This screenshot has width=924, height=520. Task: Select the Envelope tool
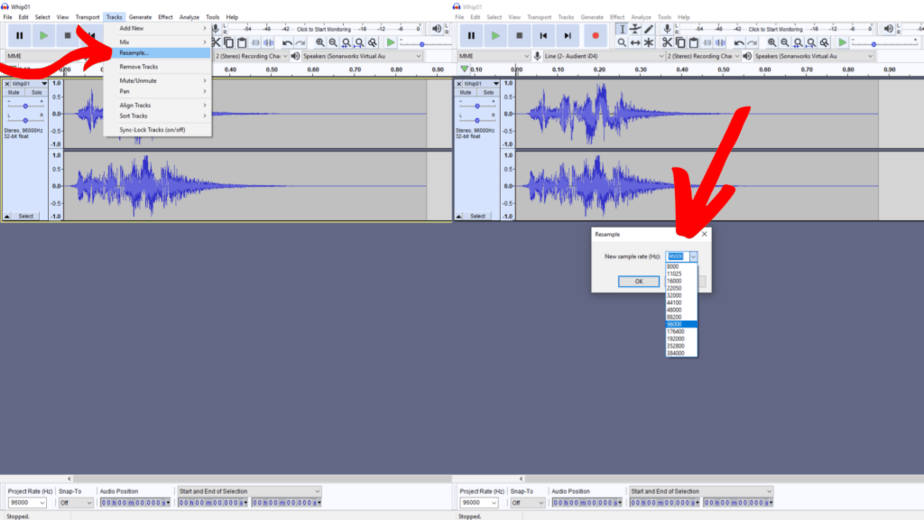click(635, 29)
